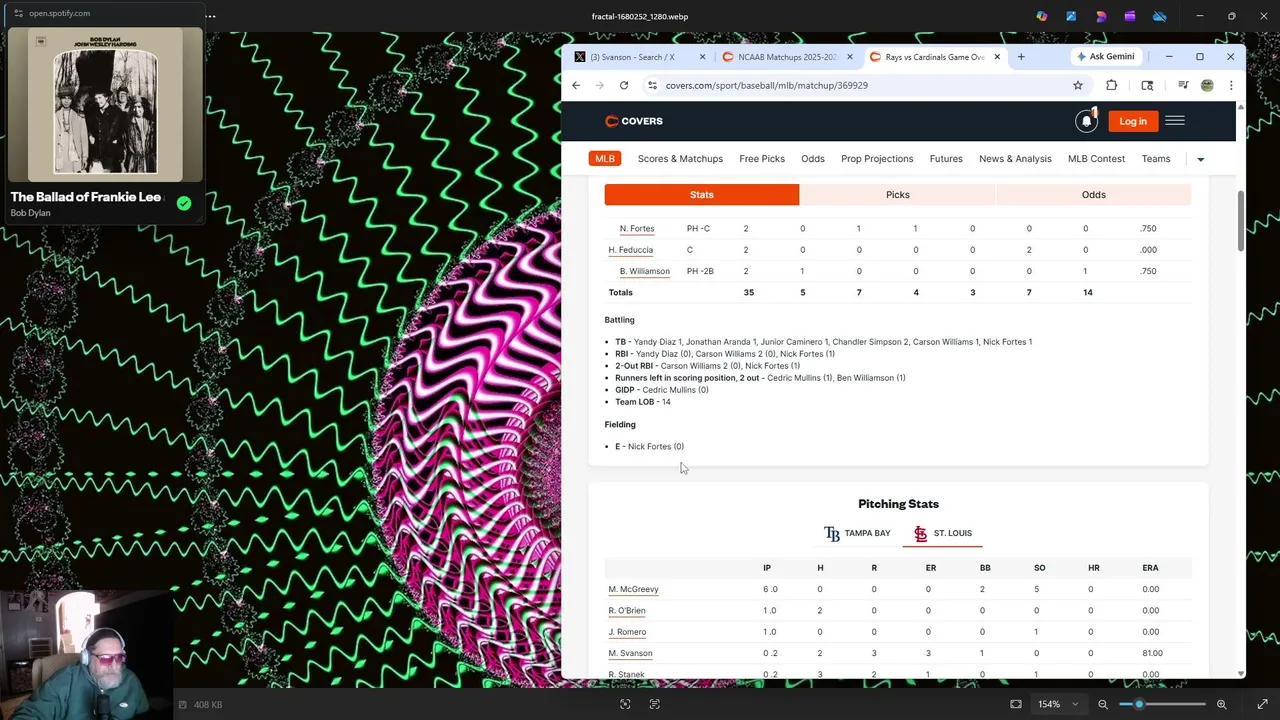Expand the Covers nav overflow arrow
Image resolution: width=1280 pixels, height=720 pixels.
(x=1201, y=159)
